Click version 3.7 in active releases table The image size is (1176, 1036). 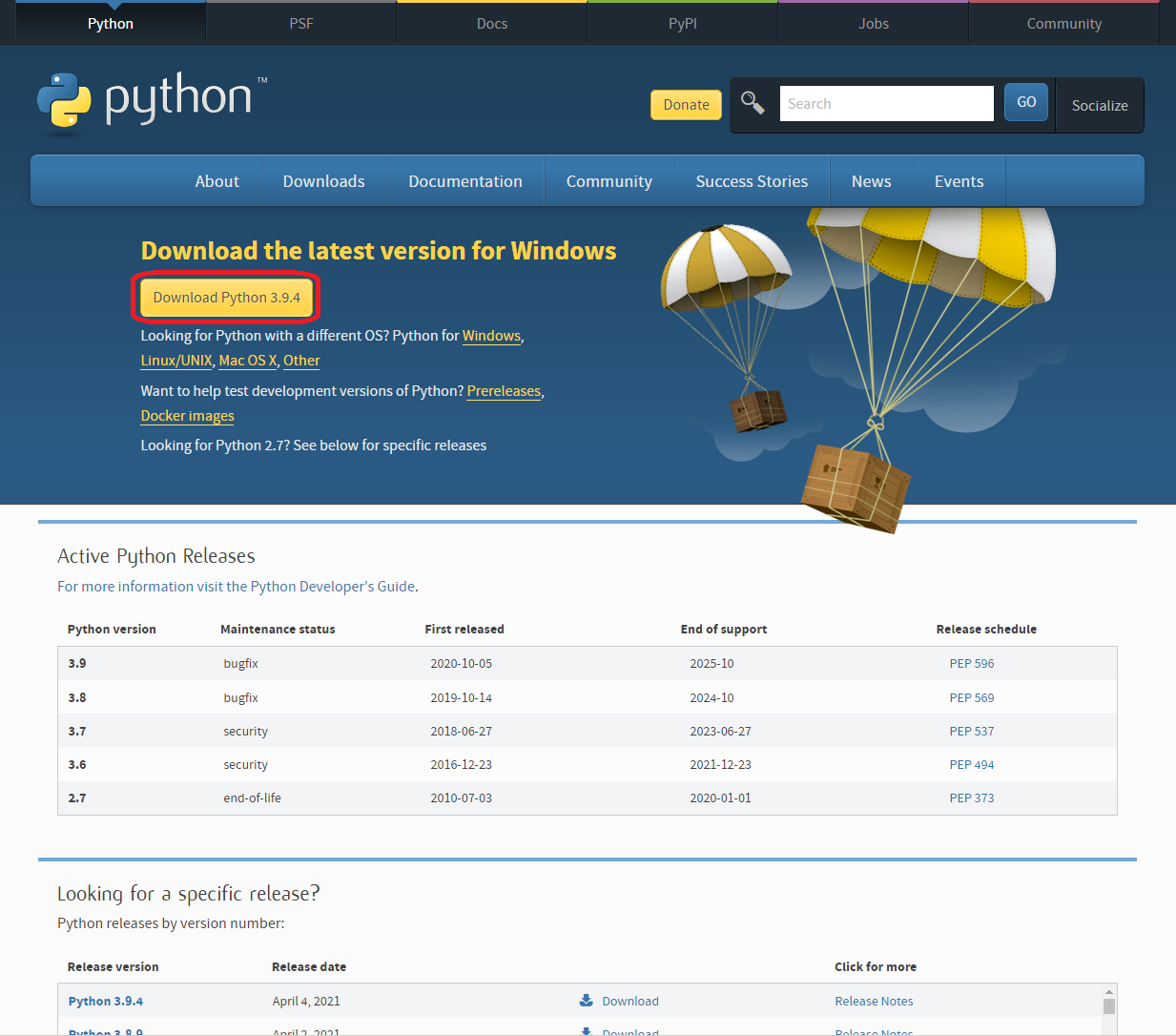(77, 732)
